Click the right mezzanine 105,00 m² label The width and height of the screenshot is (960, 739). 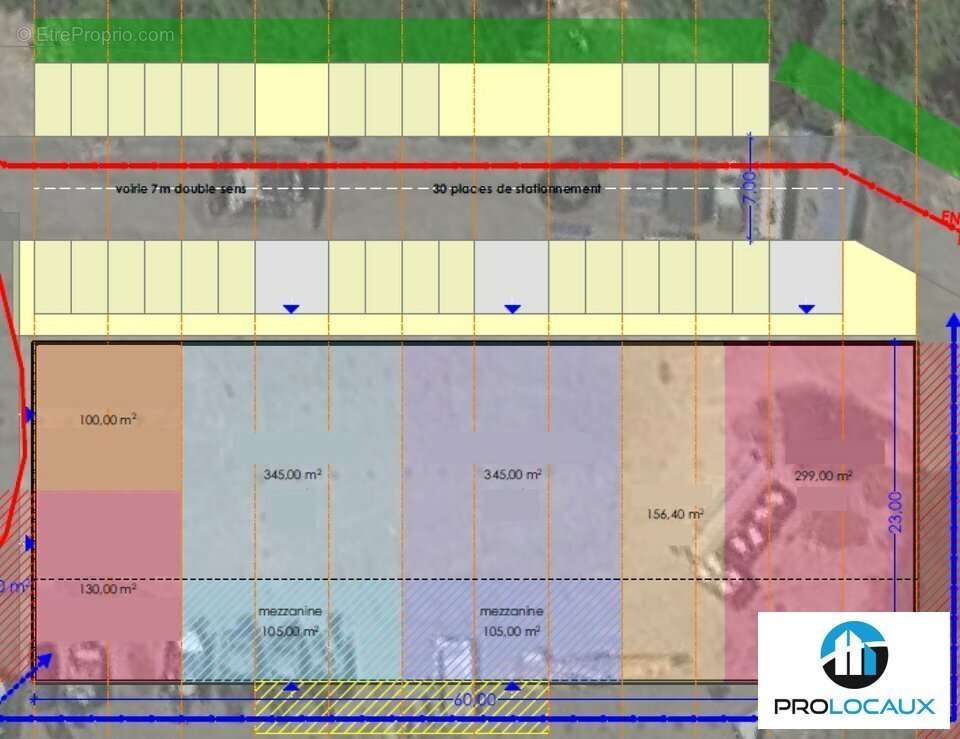pyautogui.click(x=511, y=622)
